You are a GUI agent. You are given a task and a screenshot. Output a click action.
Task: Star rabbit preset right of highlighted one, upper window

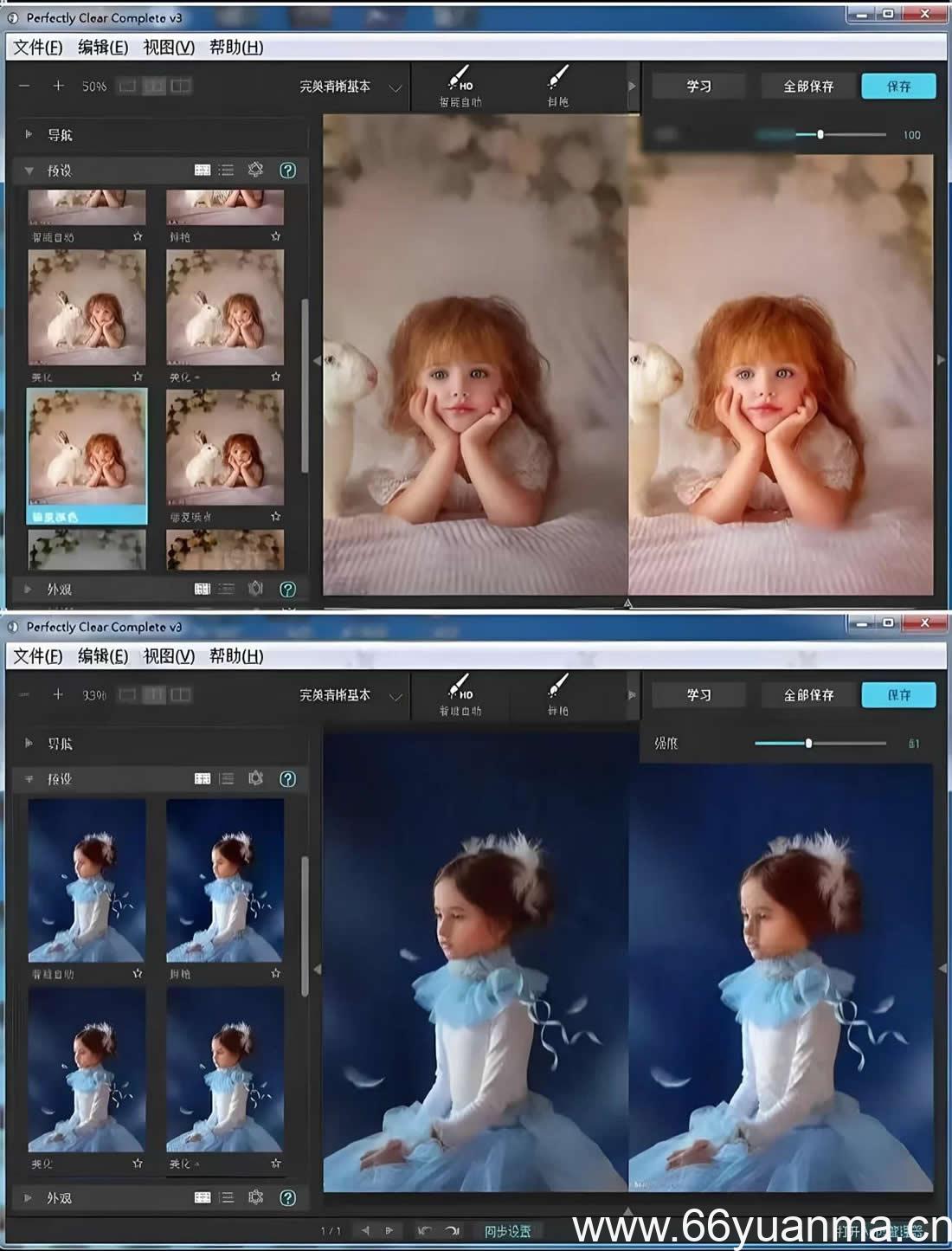275,516
